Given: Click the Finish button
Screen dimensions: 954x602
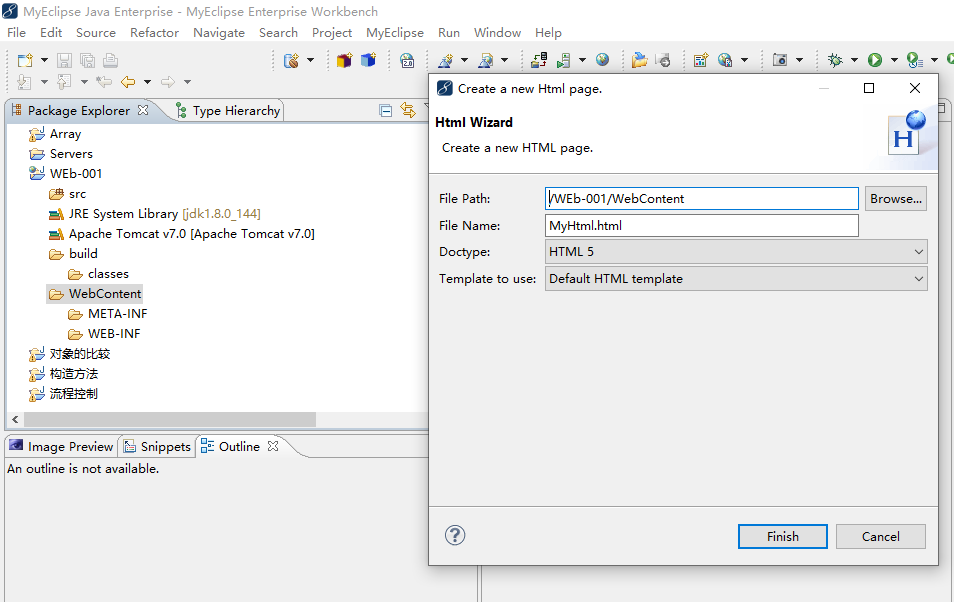Looking at the screenshot, I should click(x=782, y=536).
